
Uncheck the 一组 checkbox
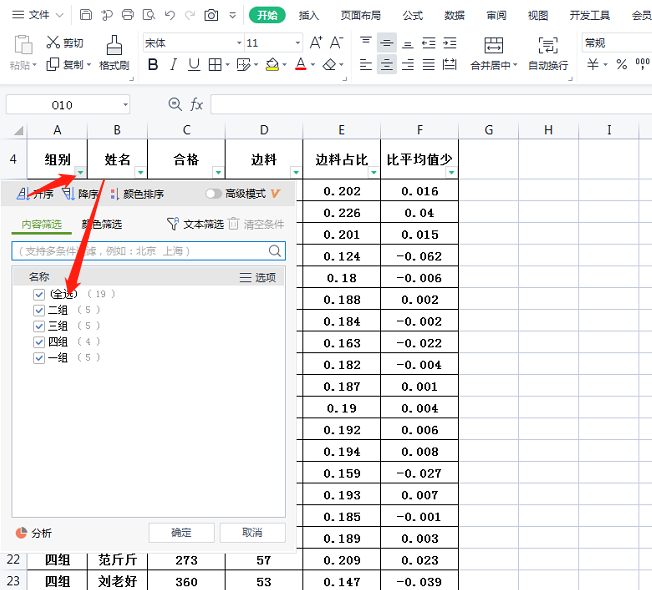[x=39, y=358]
